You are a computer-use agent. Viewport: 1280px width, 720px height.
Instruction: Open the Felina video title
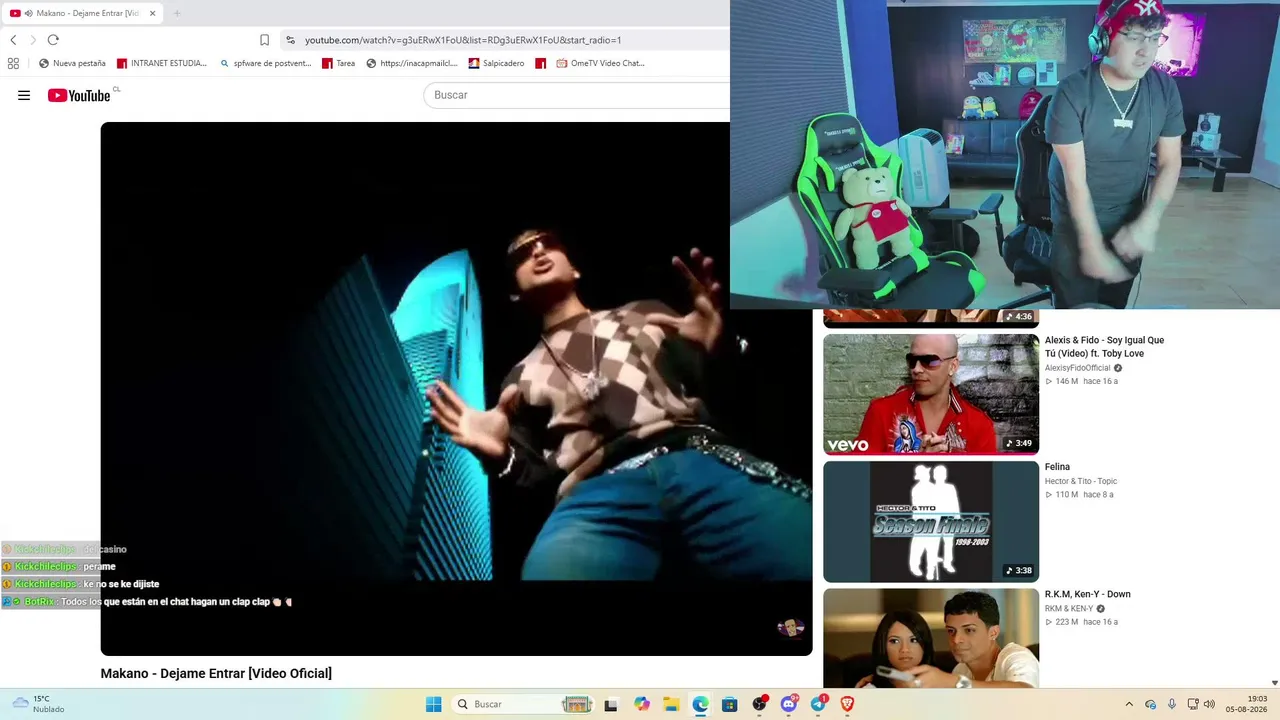tap(1057, 467)
